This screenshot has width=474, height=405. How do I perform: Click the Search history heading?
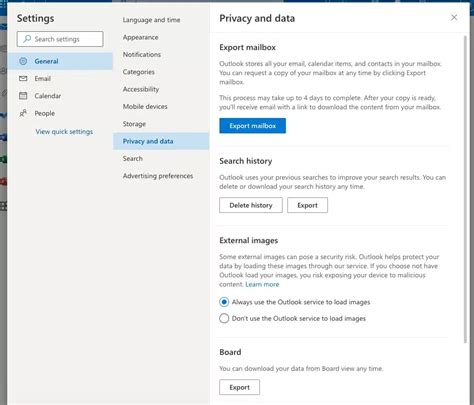tap(246, 161)
